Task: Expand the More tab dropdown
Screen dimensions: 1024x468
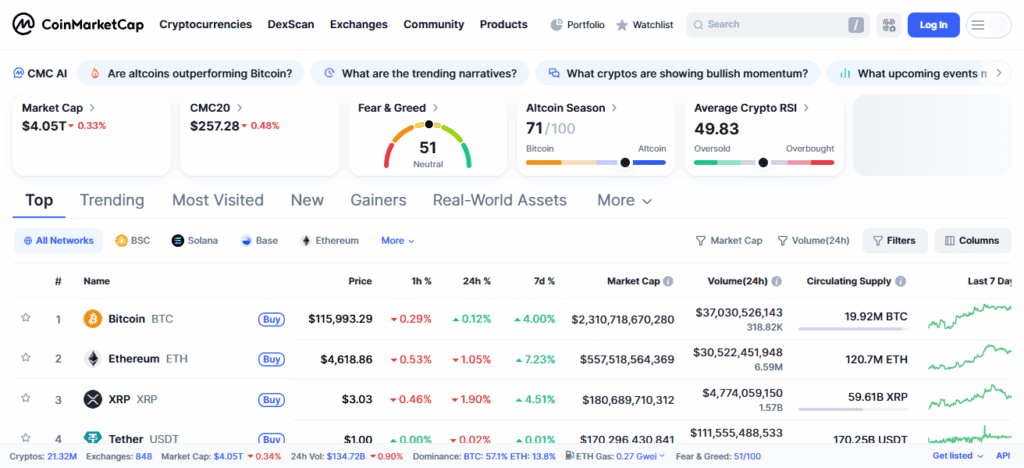Action: 624,200
